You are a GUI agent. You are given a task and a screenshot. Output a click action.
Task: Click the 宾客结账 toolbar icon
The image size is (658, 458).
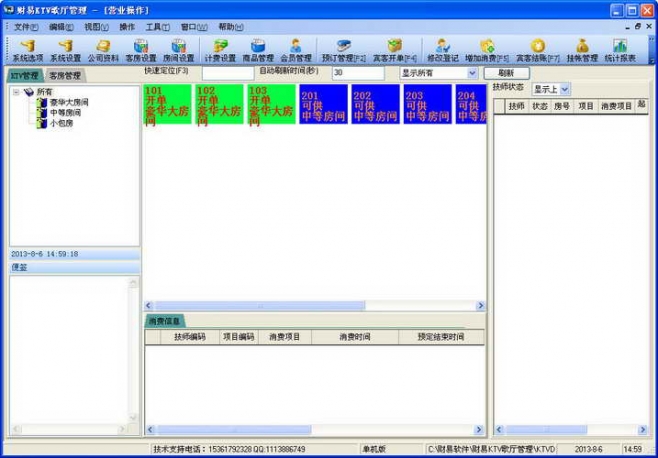click(x=537, y=50)
